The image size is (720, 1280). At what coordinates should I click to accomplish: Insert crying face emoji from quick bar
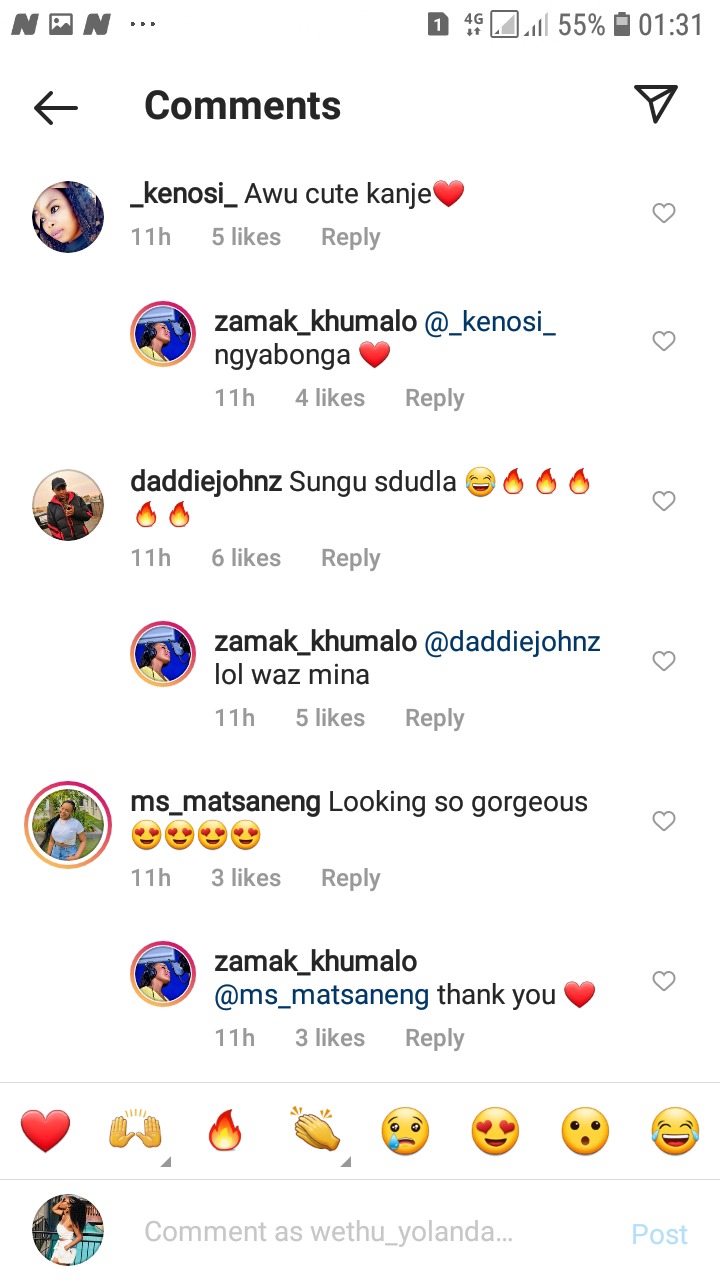(x=405, y=1133)
